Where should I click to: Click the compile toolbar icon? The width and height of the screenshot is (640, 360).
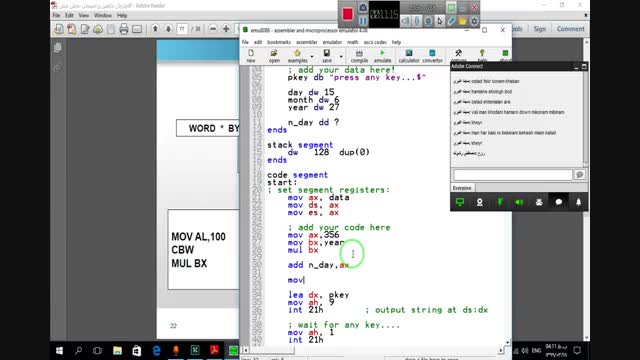pos(359,56)
